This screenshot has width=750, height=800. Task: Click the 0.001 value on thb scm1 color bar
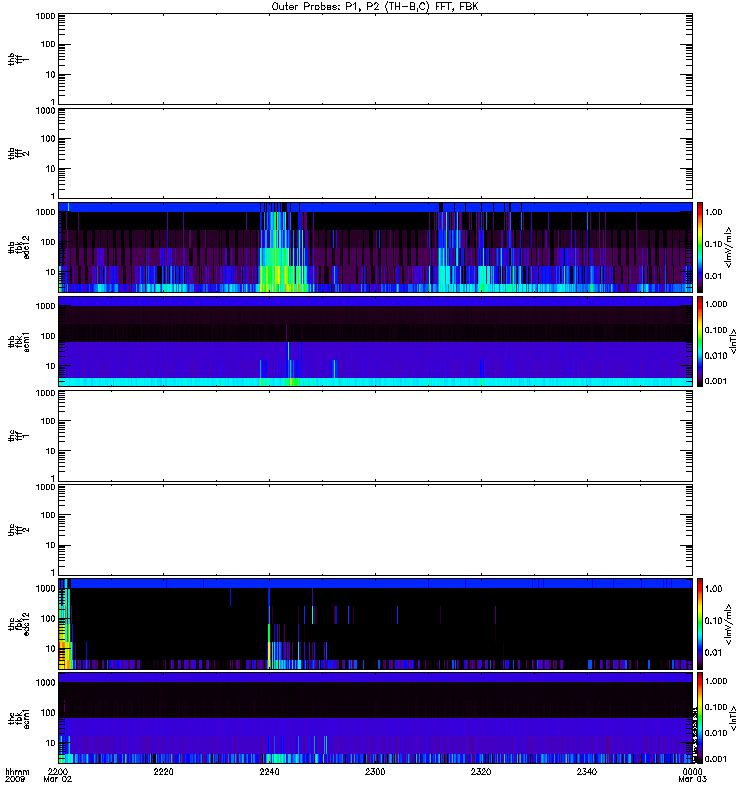click(x=715, y=381)
